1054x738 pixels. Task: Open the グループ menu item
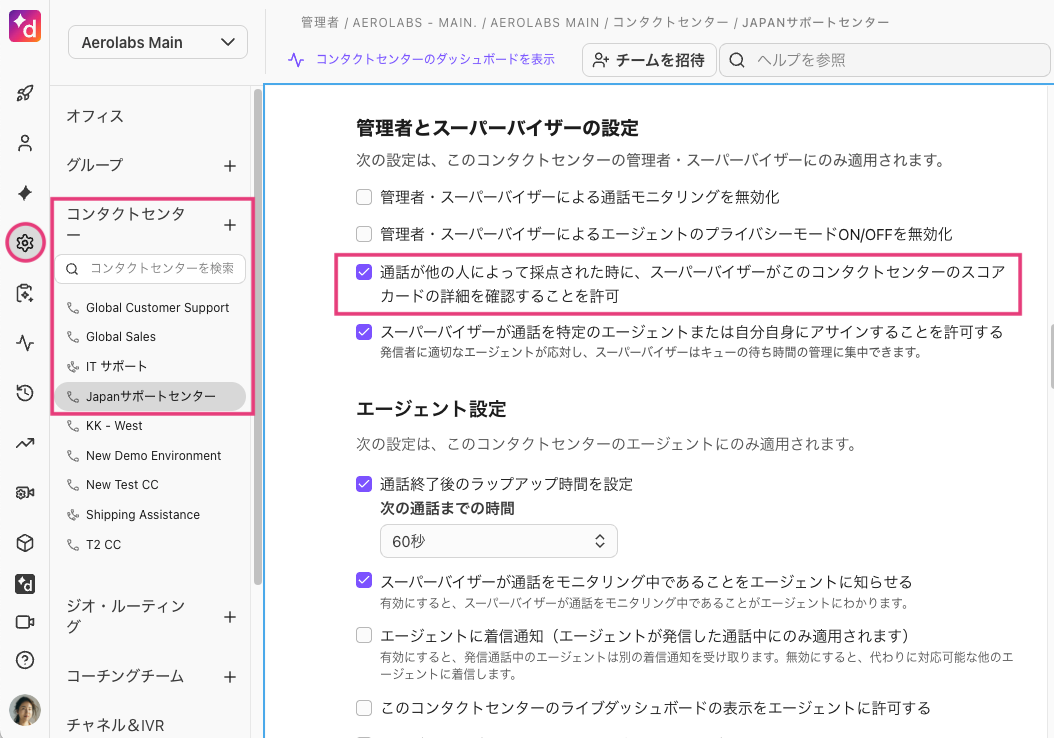click(95, 165)
